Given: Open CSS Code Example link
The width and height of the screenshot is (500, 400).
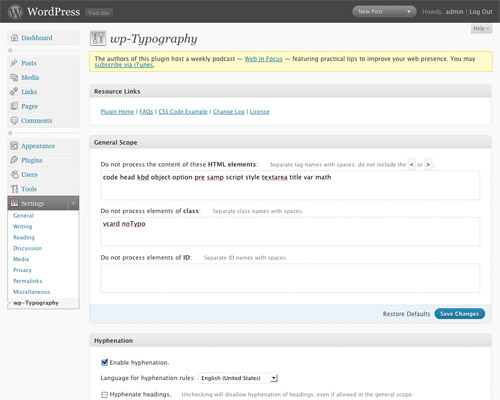Looking at the screenshot, I should (183, 112).
